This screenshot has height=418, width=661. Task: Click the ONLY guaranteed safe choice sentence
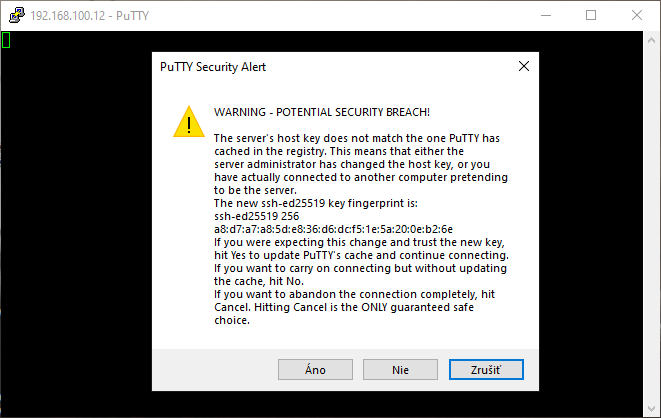point(344,314)
